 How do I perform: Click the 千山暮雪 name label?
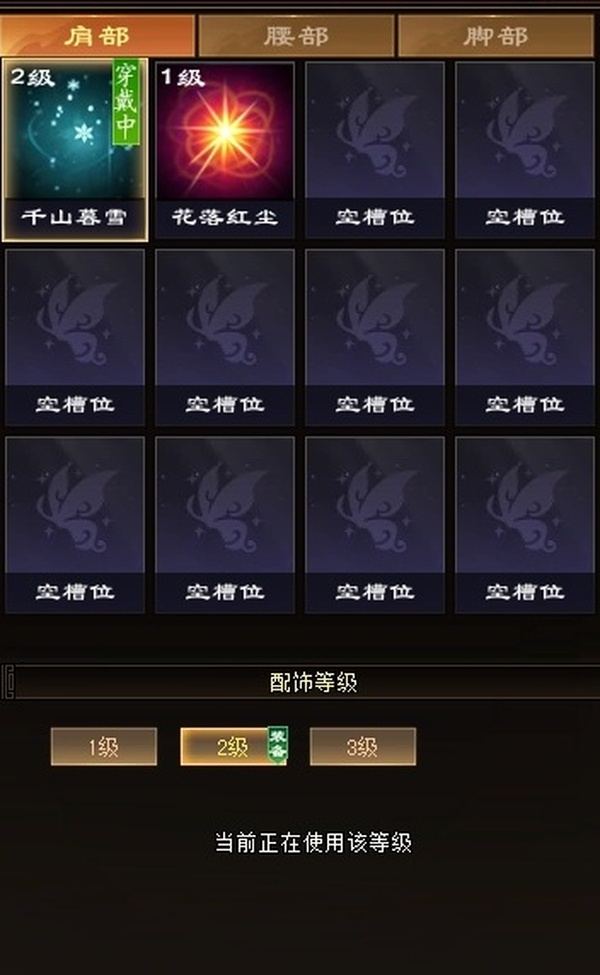[75, 217]
